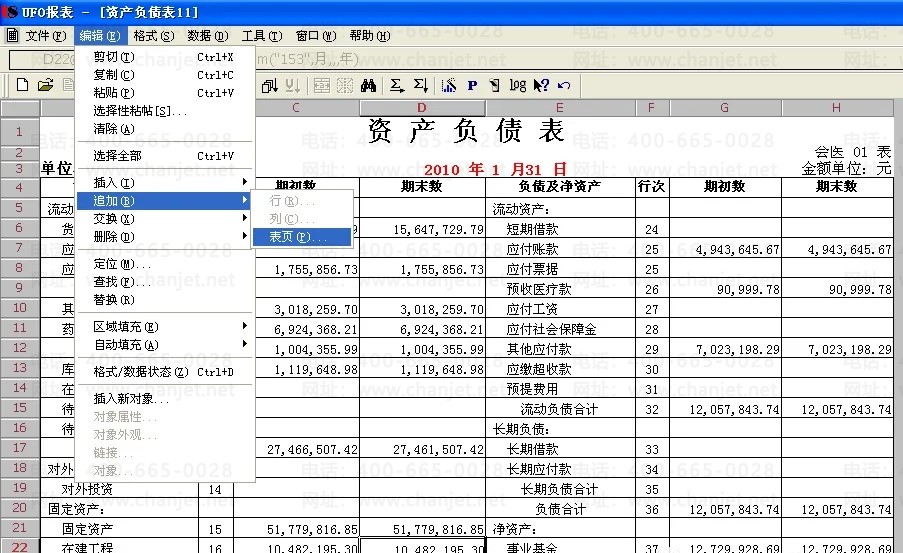Viewport: 903px width, 553px height.
Task: Choose 替换(R) from the Edit menu
Action: 165,300
